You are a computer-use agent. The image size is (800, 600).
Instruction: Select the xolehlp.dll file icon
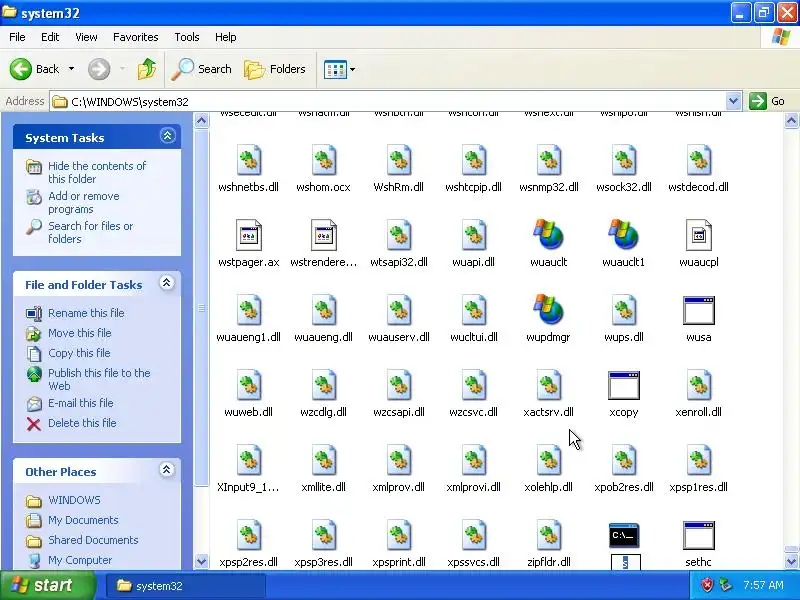click(x=548, y=460)
